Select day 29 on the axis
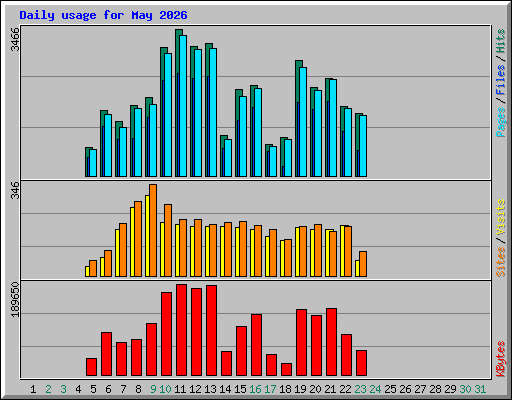 [450, 389]
